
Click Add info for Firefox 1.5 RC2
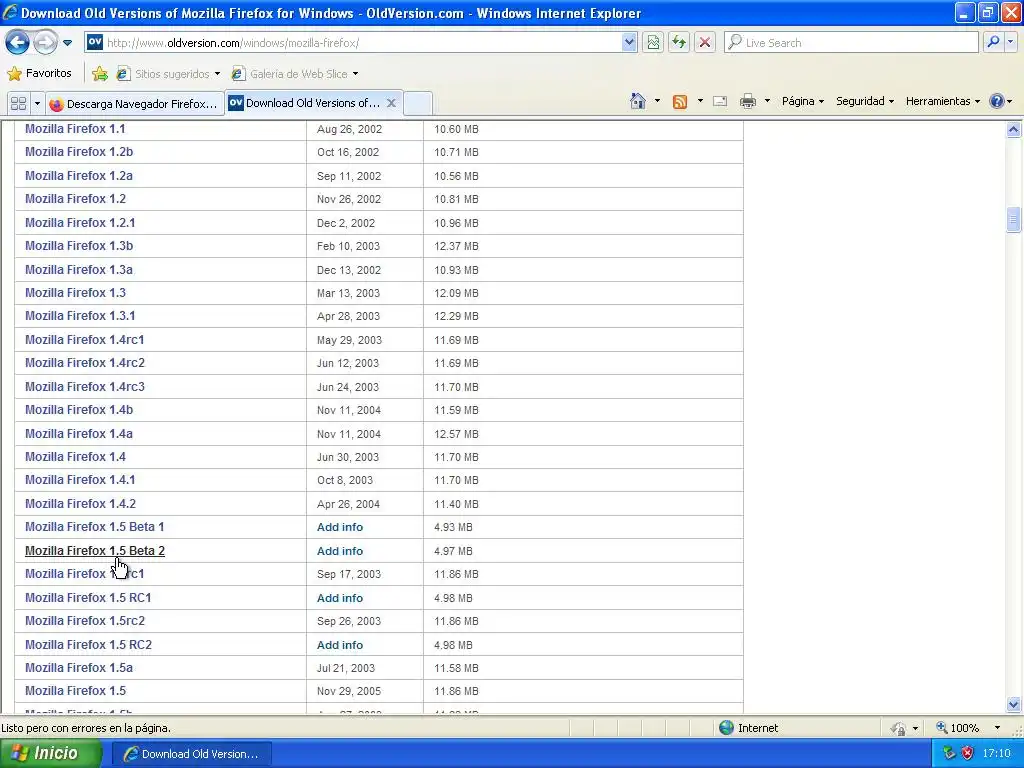(x=340, y=645)
